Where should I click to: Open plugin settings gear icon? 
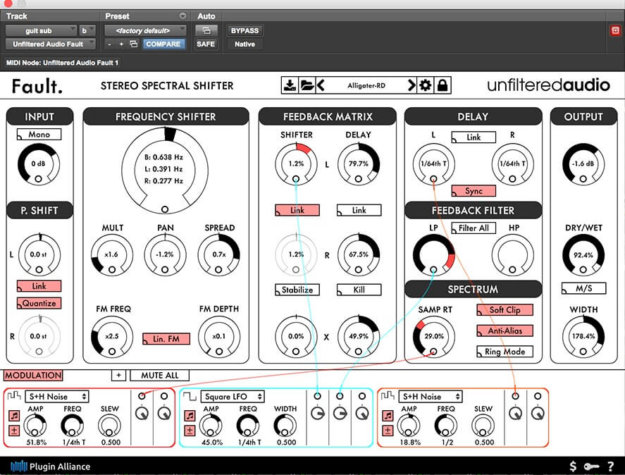pyautogui.click(x=425, y=85)
